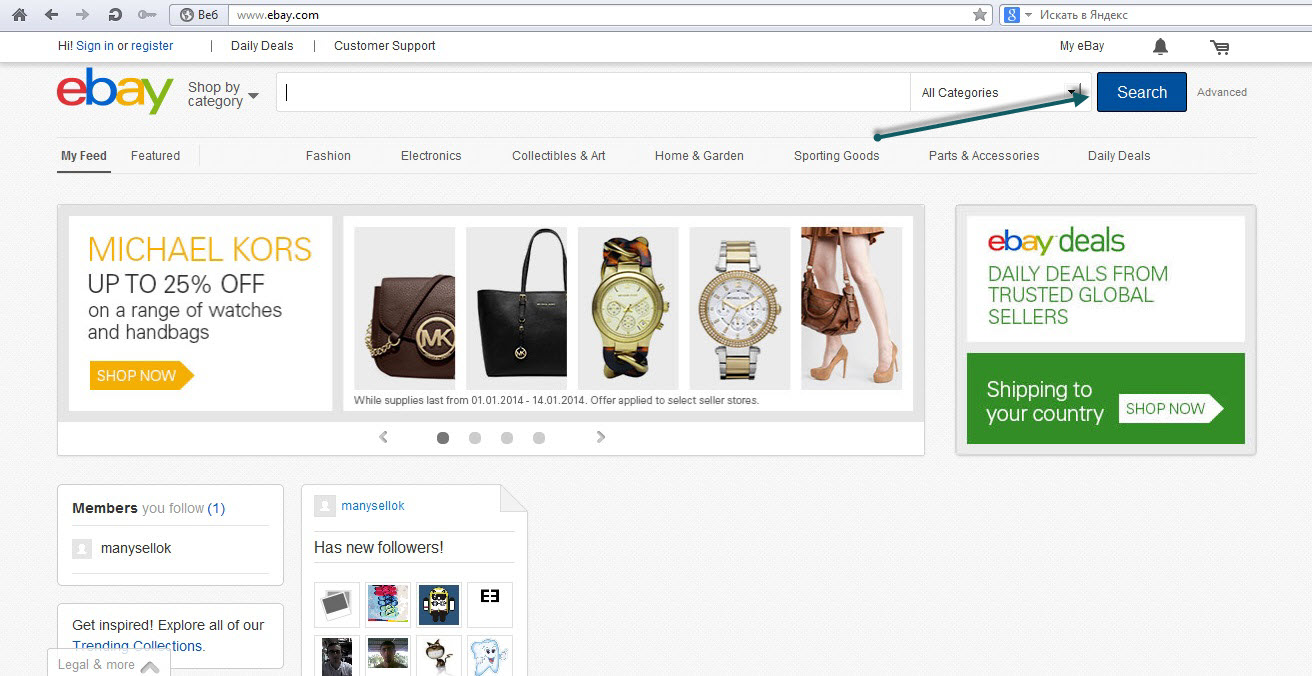Click manysellok avatar in Members list
This screenshot has width=1312, height=676.
point(82,549)
